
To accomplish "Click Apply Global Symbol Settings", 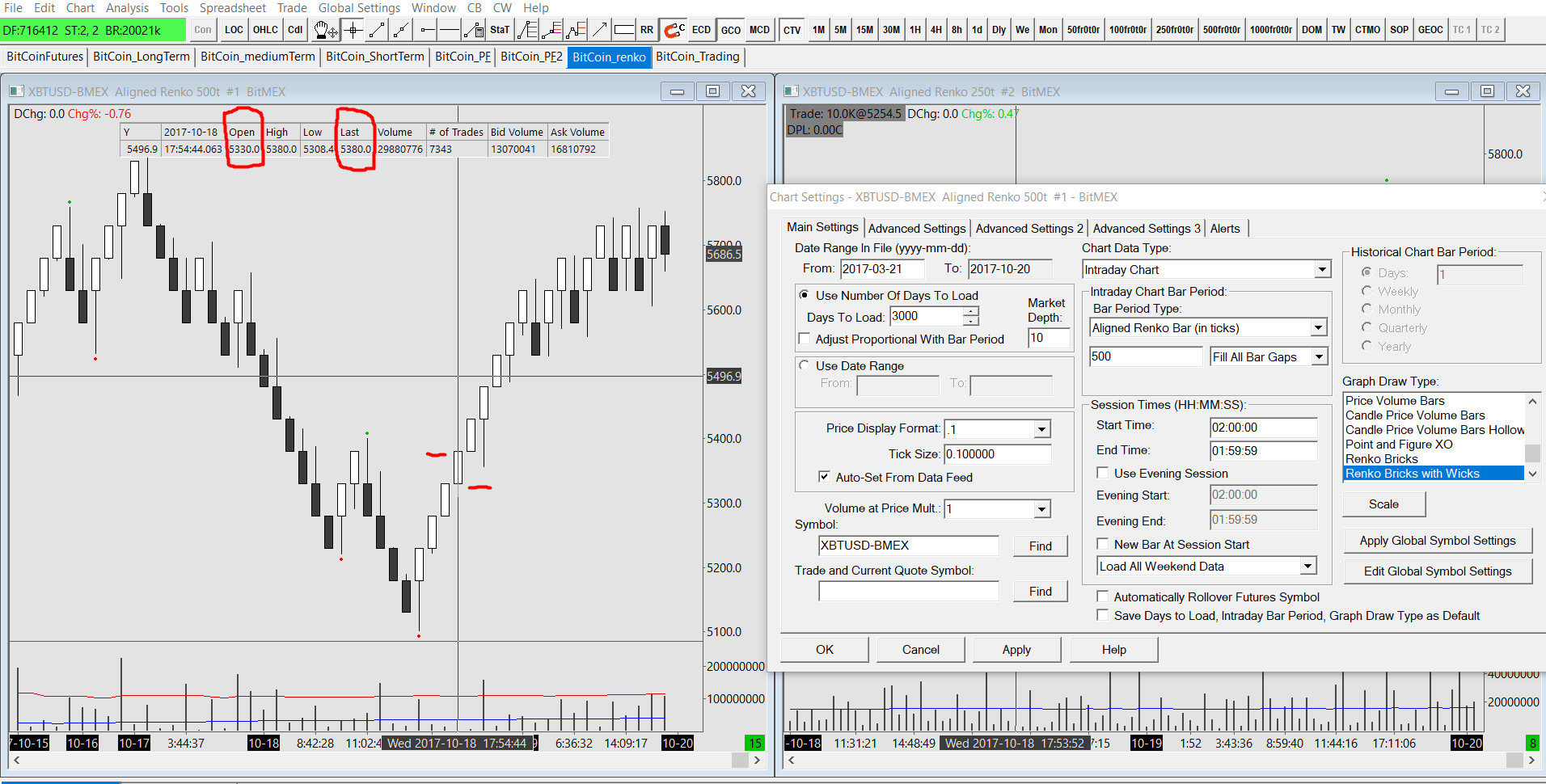I will coord(1438,541).
